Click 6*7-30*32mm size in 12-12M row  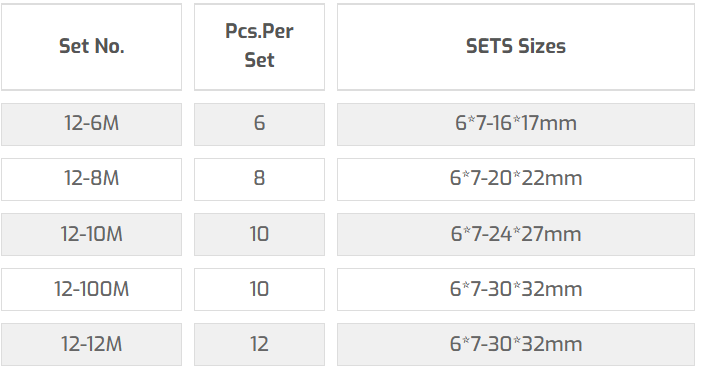516,344
